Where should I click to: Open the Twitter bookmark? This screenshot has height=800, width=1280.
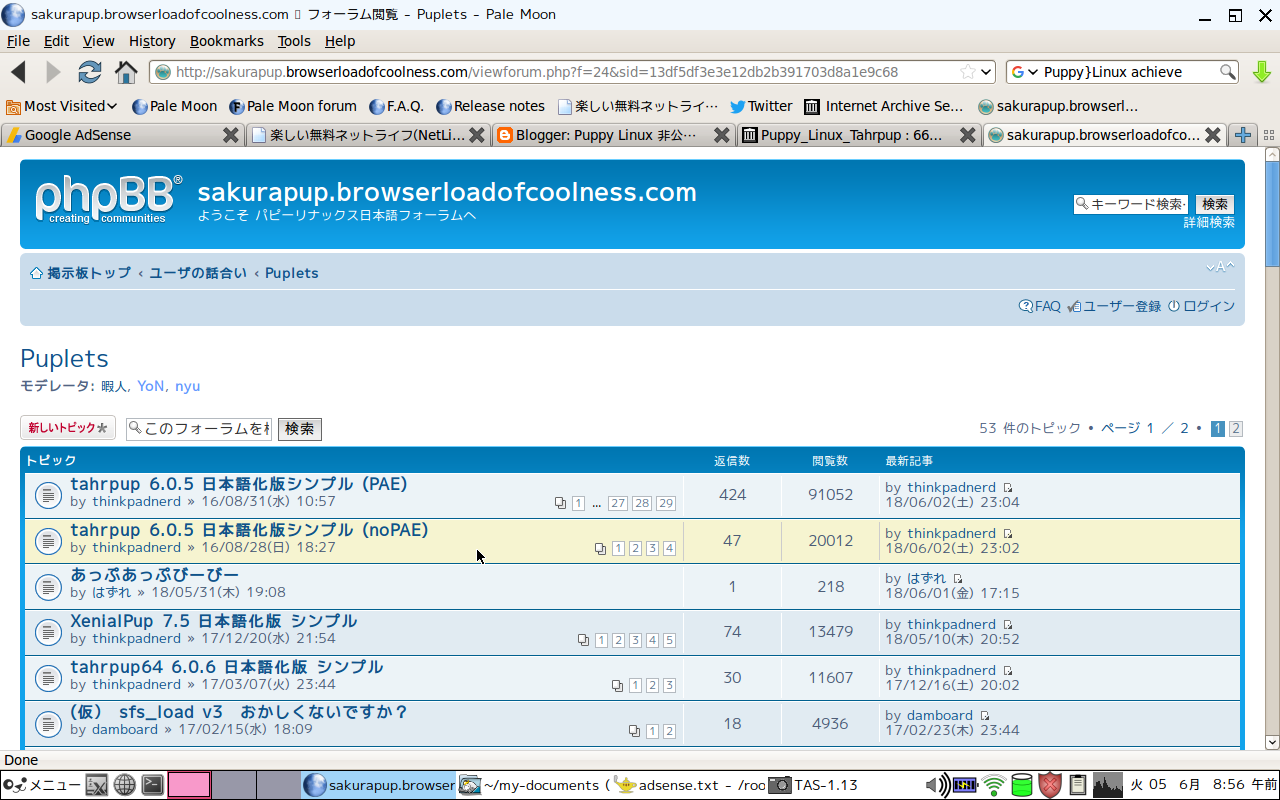pyautogui.click(x=760, y=106)
